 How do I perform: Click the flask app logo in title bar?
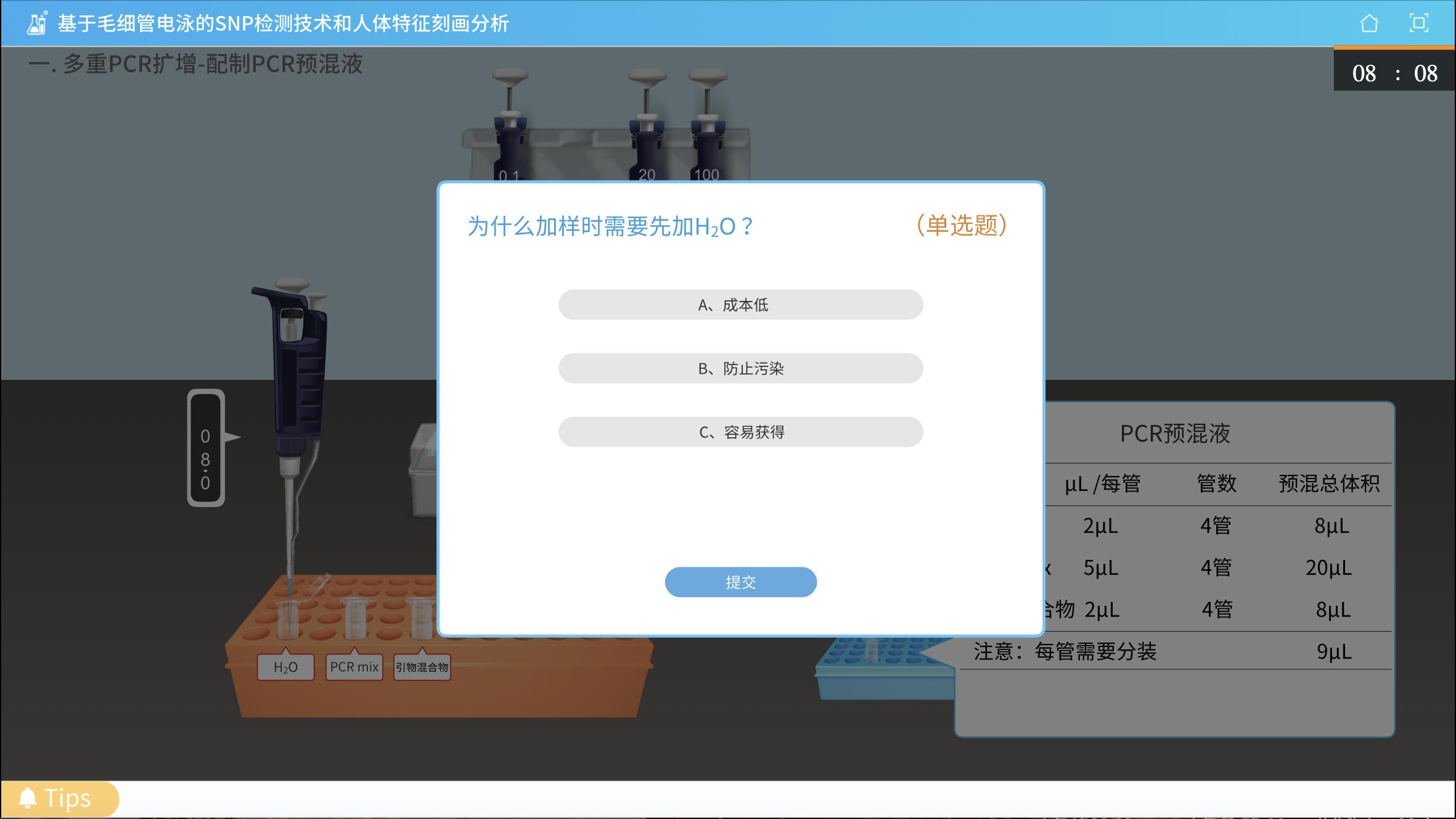coord(36,25)
